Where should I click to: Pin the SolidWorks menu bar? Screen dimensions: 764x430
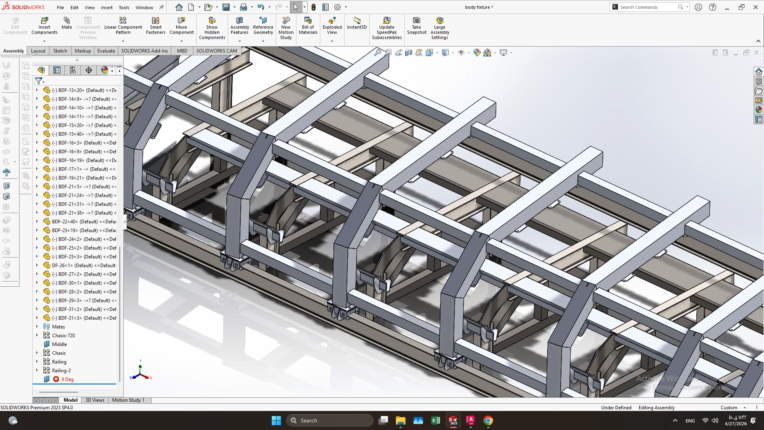[x=161, y=7]
